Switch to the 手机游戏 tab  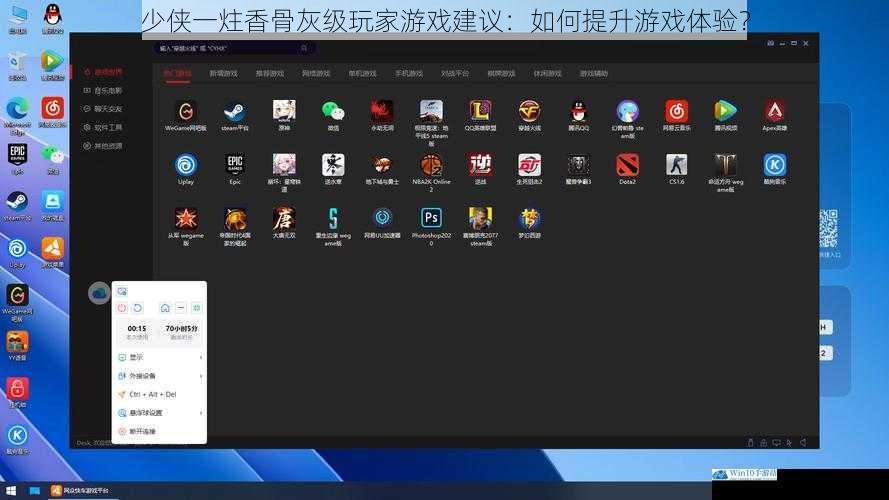409,74
